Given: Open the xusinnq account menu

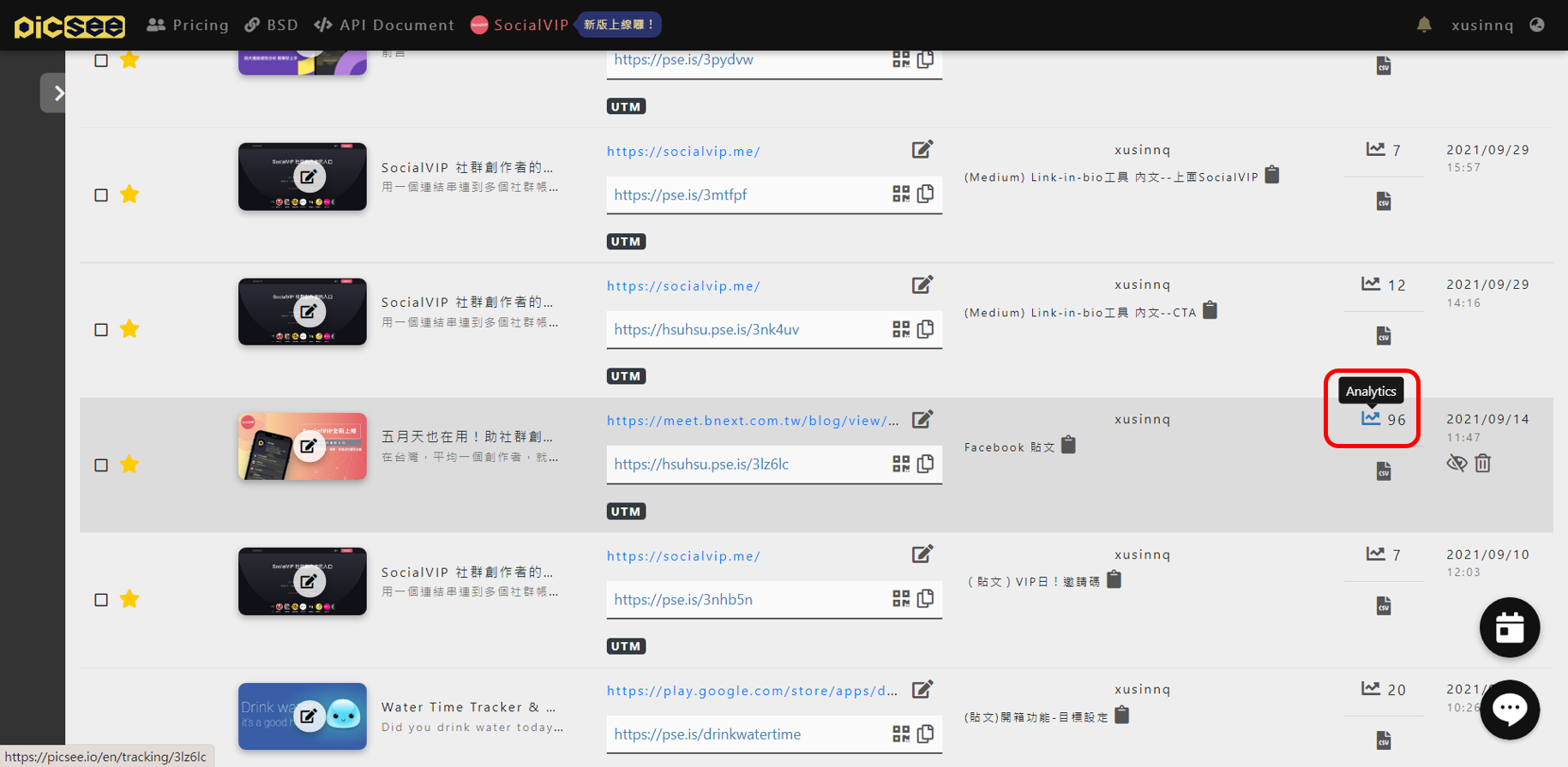Looking at the screenshot, I should coord(1482,25).
